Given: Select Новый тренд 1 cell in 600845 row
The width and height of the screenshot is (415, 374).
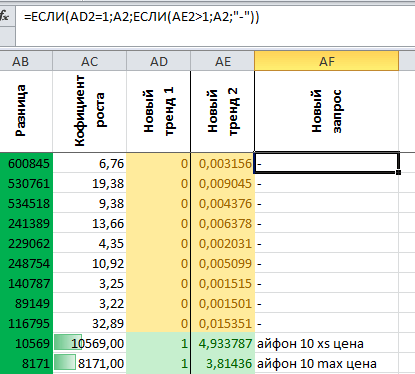Looking at the screenshot, I should pos(158,163).
